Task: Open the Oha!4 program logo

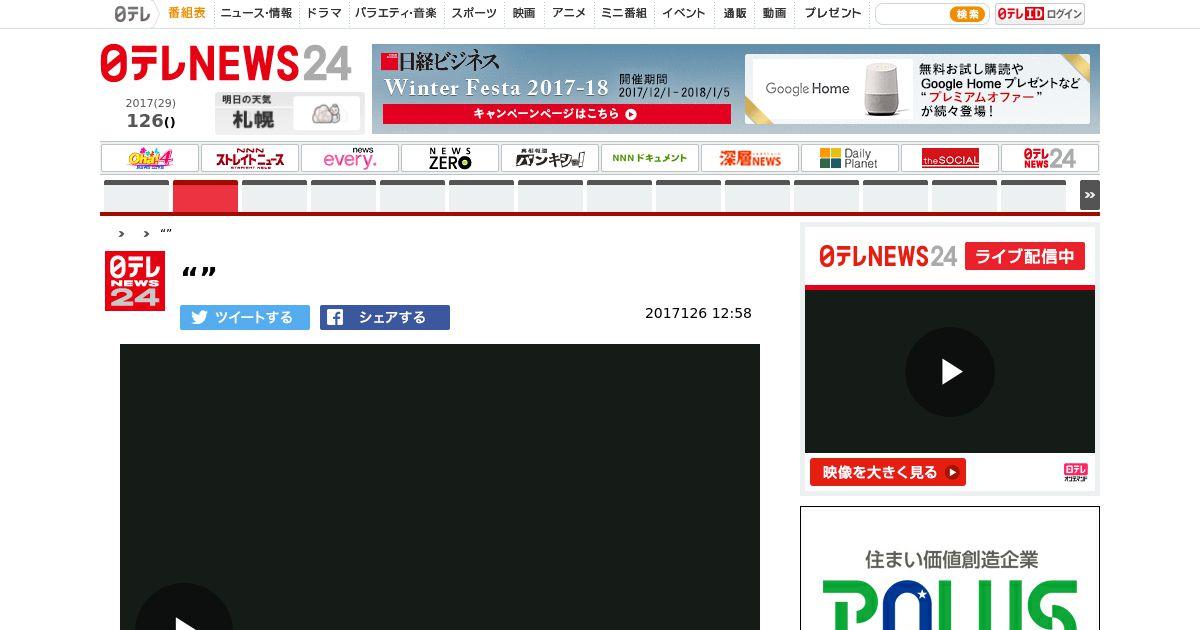Action: [x=150, y=158]
